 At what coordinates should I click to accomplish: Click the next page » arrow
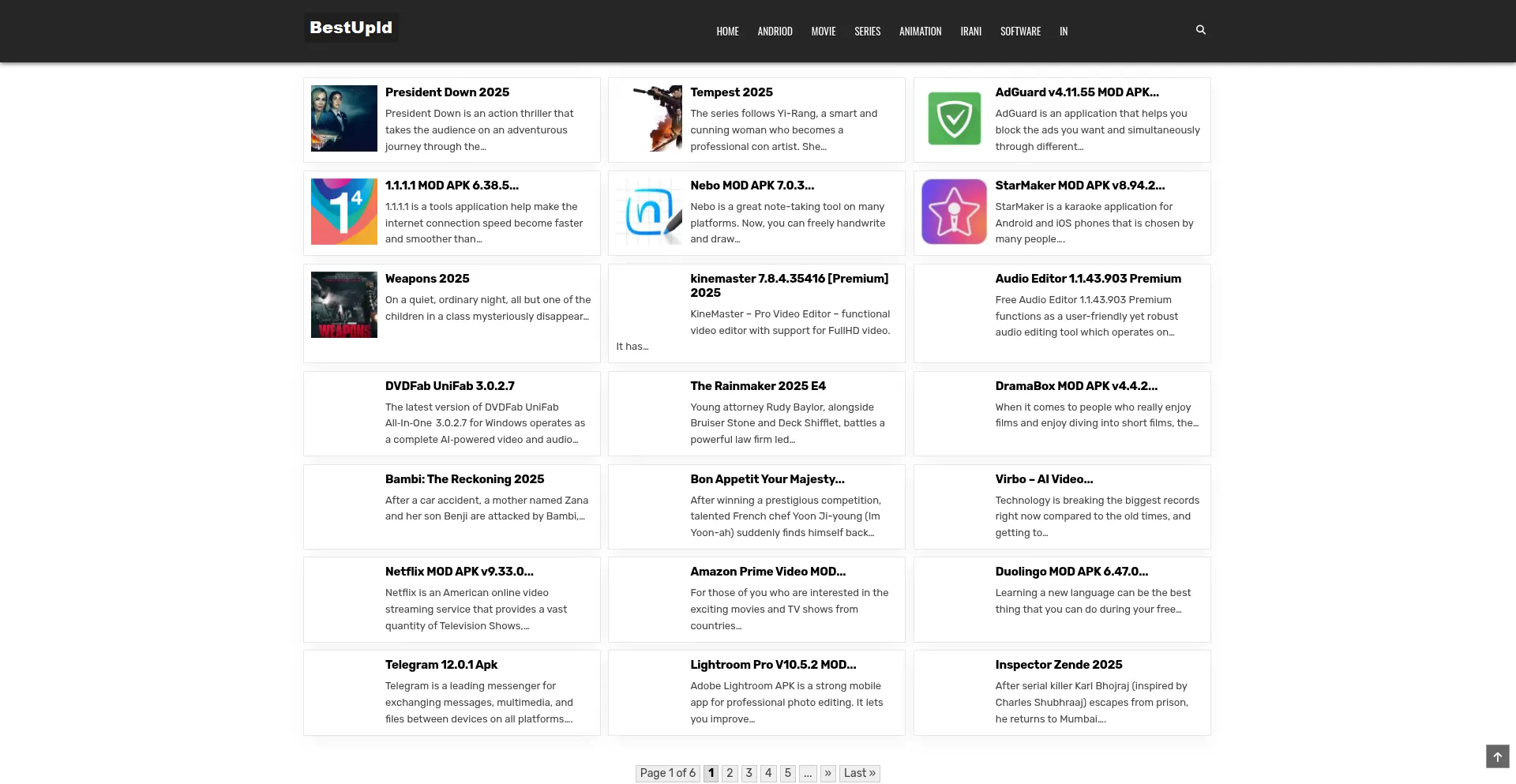tap(827, 773)
